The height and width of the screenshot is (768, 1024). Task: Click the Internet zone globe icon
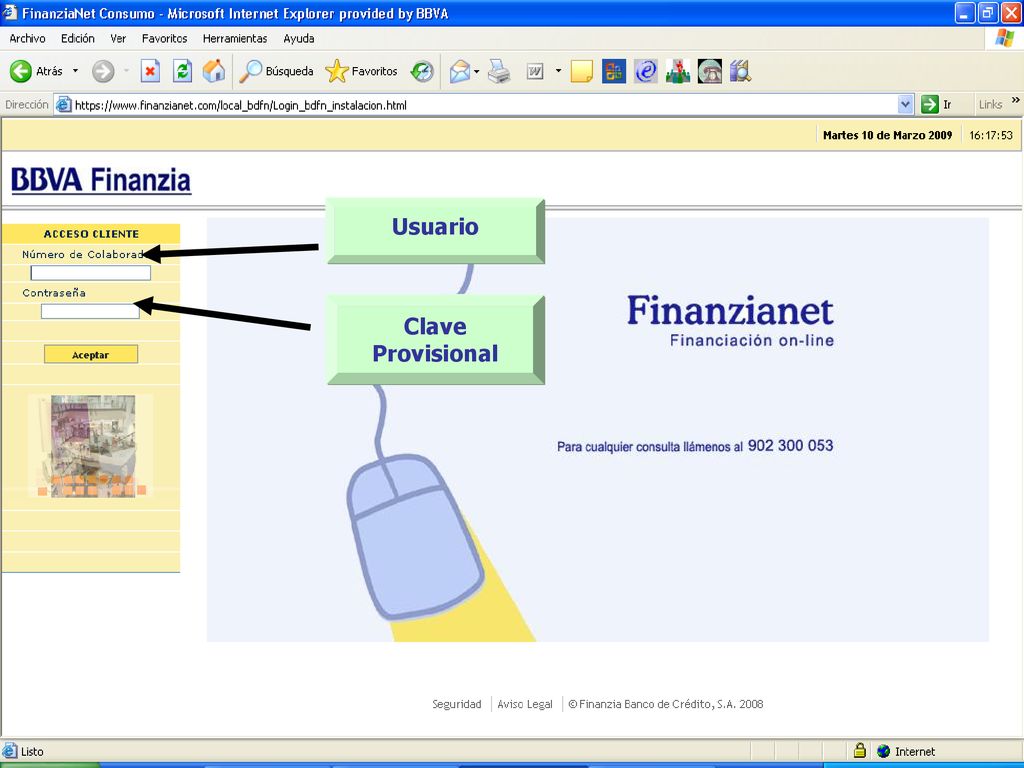[884, 751]
